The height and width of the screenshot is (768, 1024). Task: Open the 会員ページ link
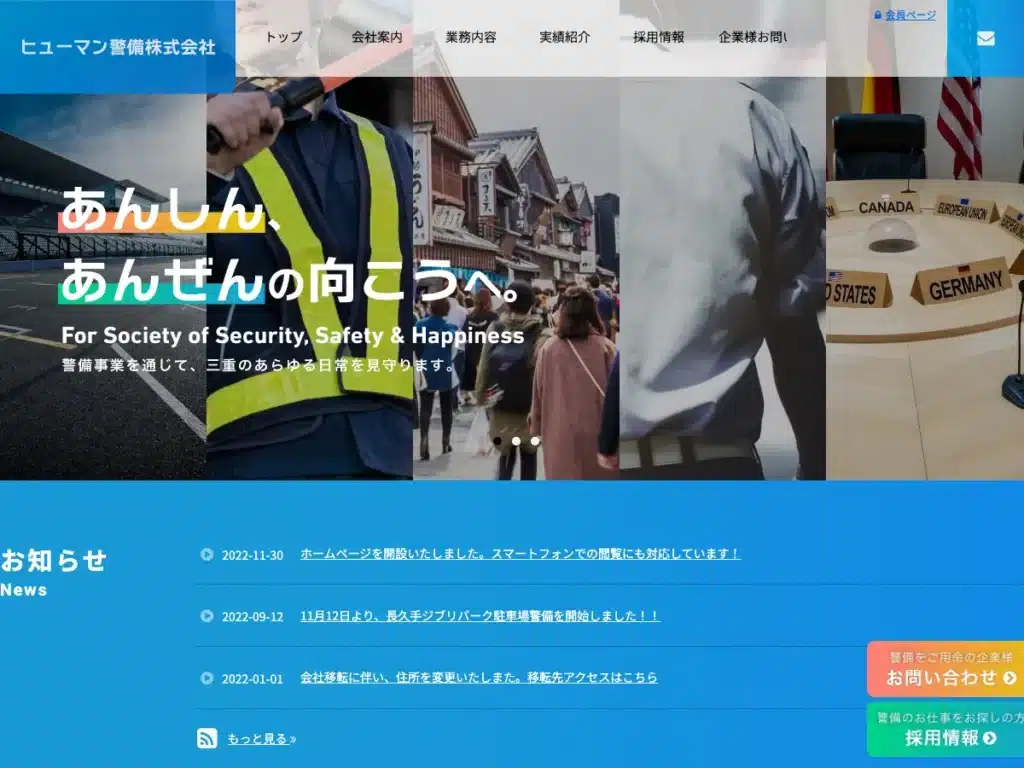(910, 15)
